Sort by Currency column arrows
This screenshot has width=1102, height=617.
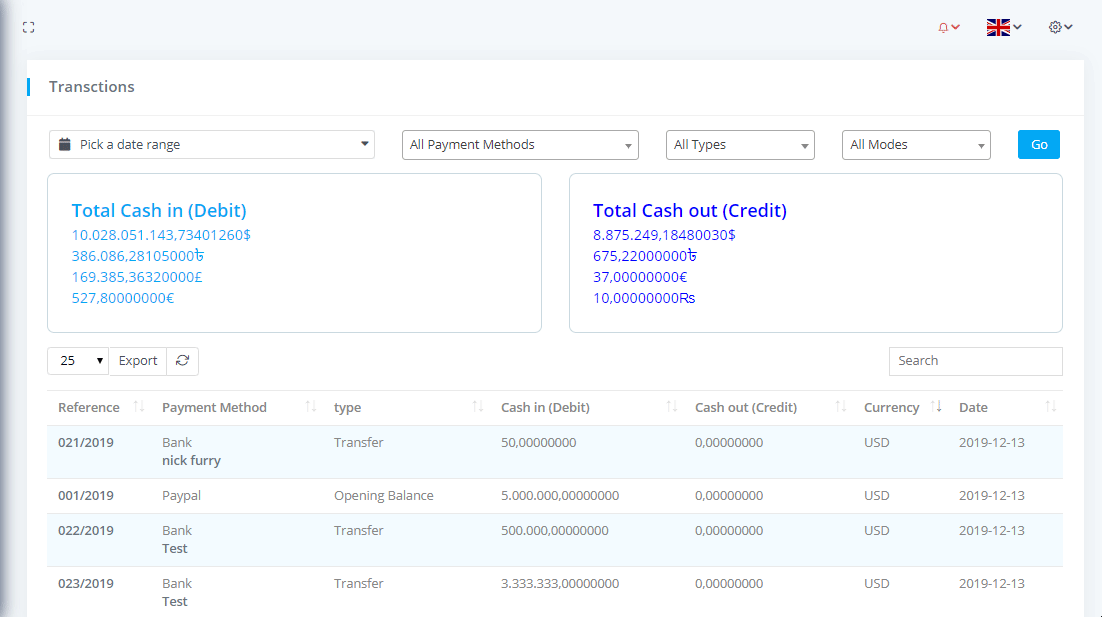[x=936, y=407]
